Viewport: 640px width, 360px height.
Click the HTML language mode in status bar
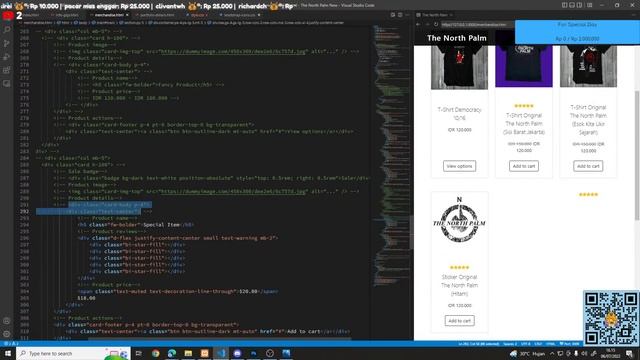pos(551,344)
